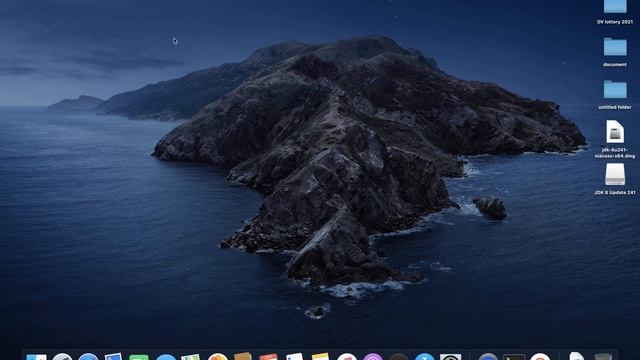Open Finder from the Dock

tap(37, 357)
